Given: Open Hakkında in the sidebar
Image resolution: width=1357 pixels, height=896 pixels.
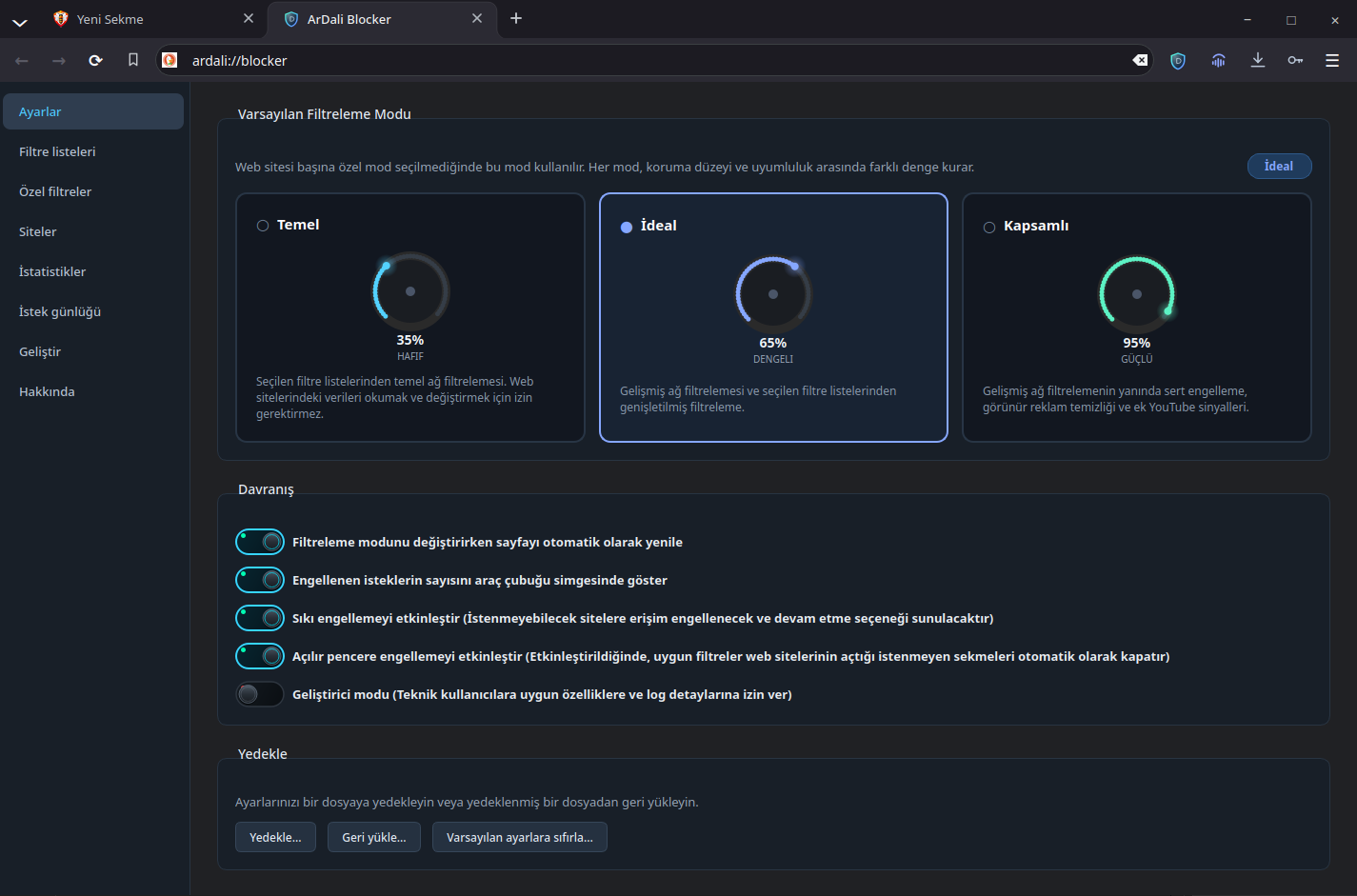Looking at the screenshot, I should tap(93, 391).
